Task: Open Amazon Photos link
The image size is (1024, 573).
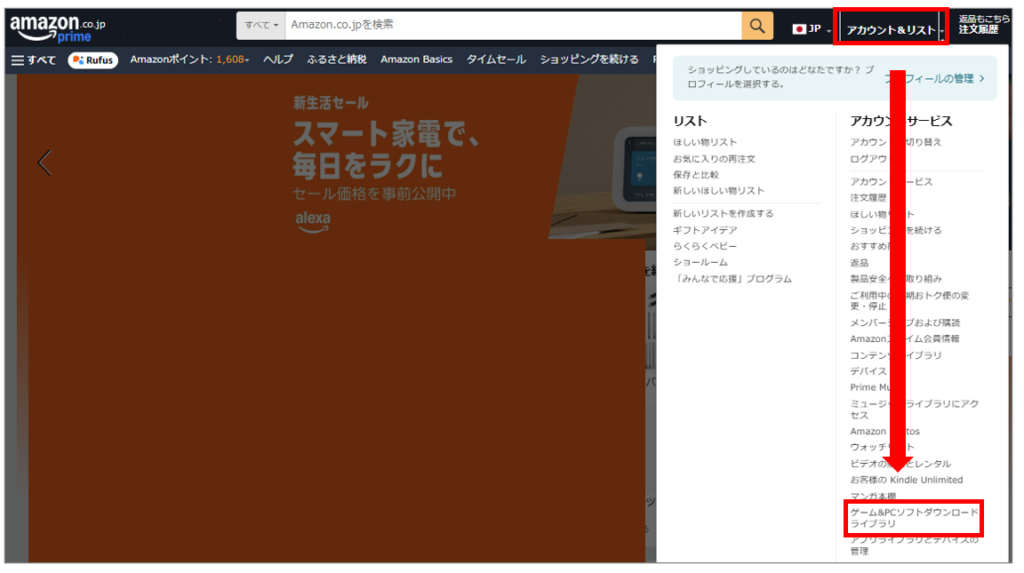Action: click(884, 432)
